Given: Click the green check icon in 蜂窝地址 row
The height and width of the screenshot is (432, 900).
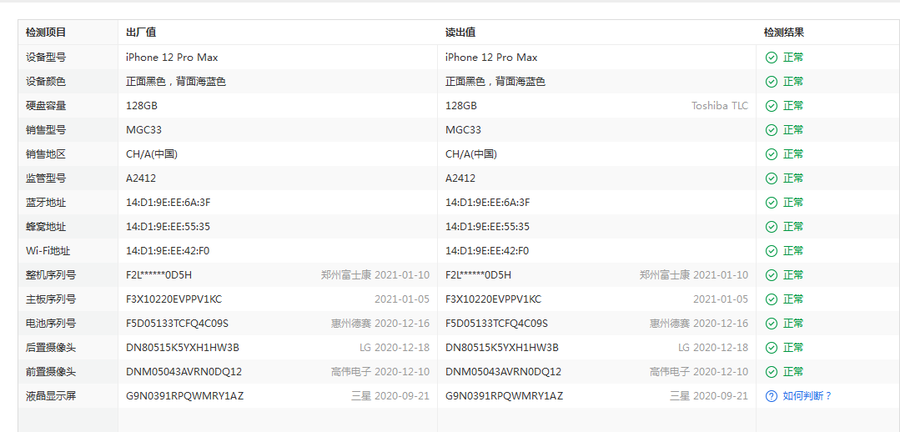Looking at the screenshot, I should coord(771,227).
